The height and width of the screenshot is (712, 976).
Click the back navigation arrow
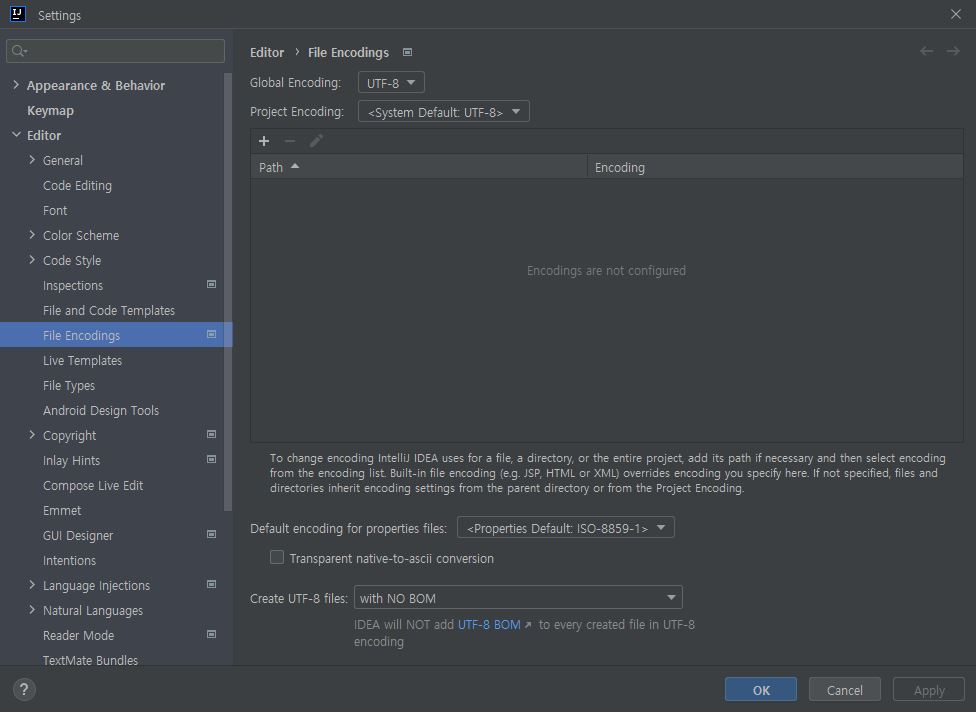coord(926,51)
